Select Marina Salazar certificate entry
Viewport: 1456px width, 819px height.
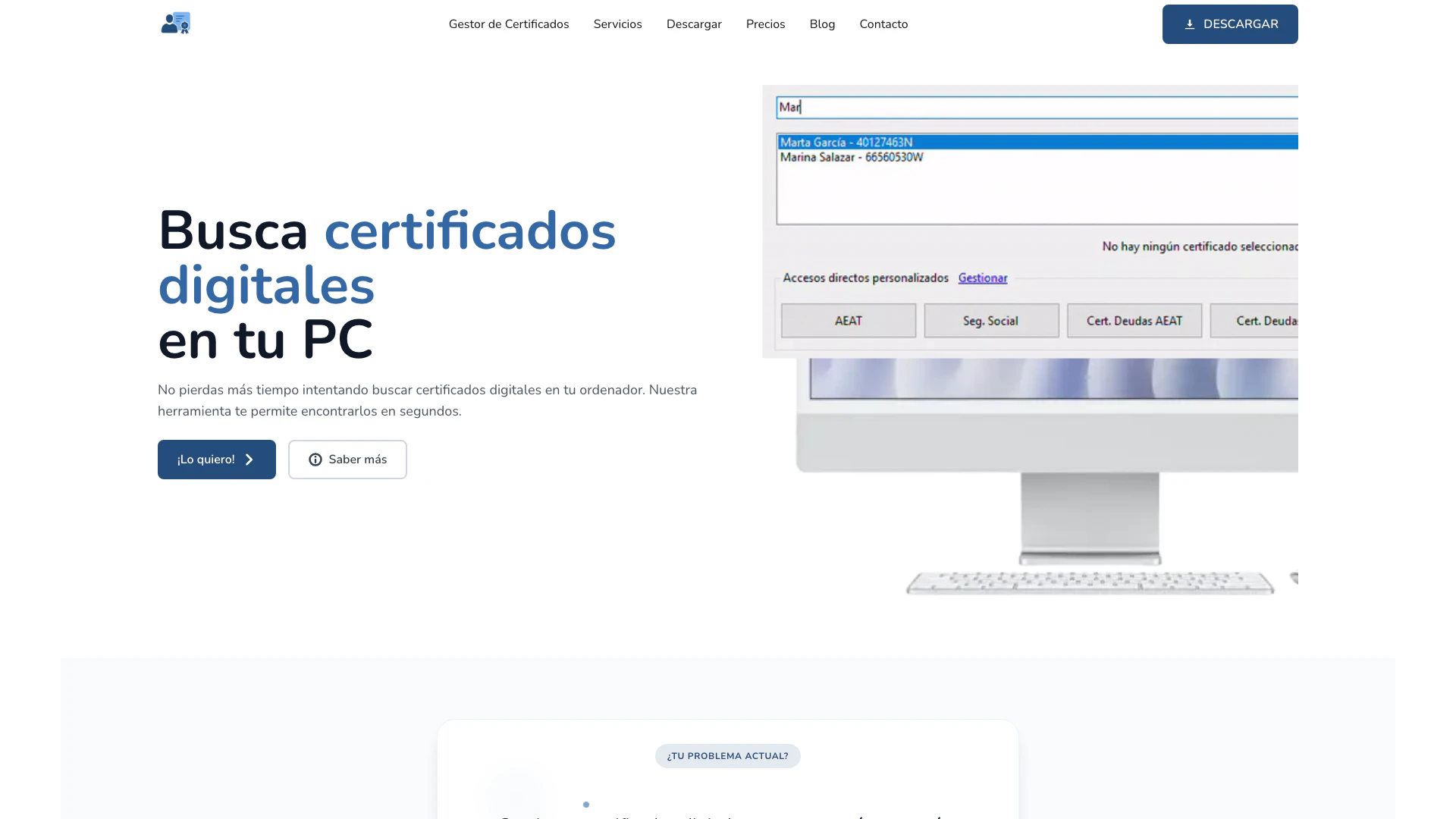point(851,158)
